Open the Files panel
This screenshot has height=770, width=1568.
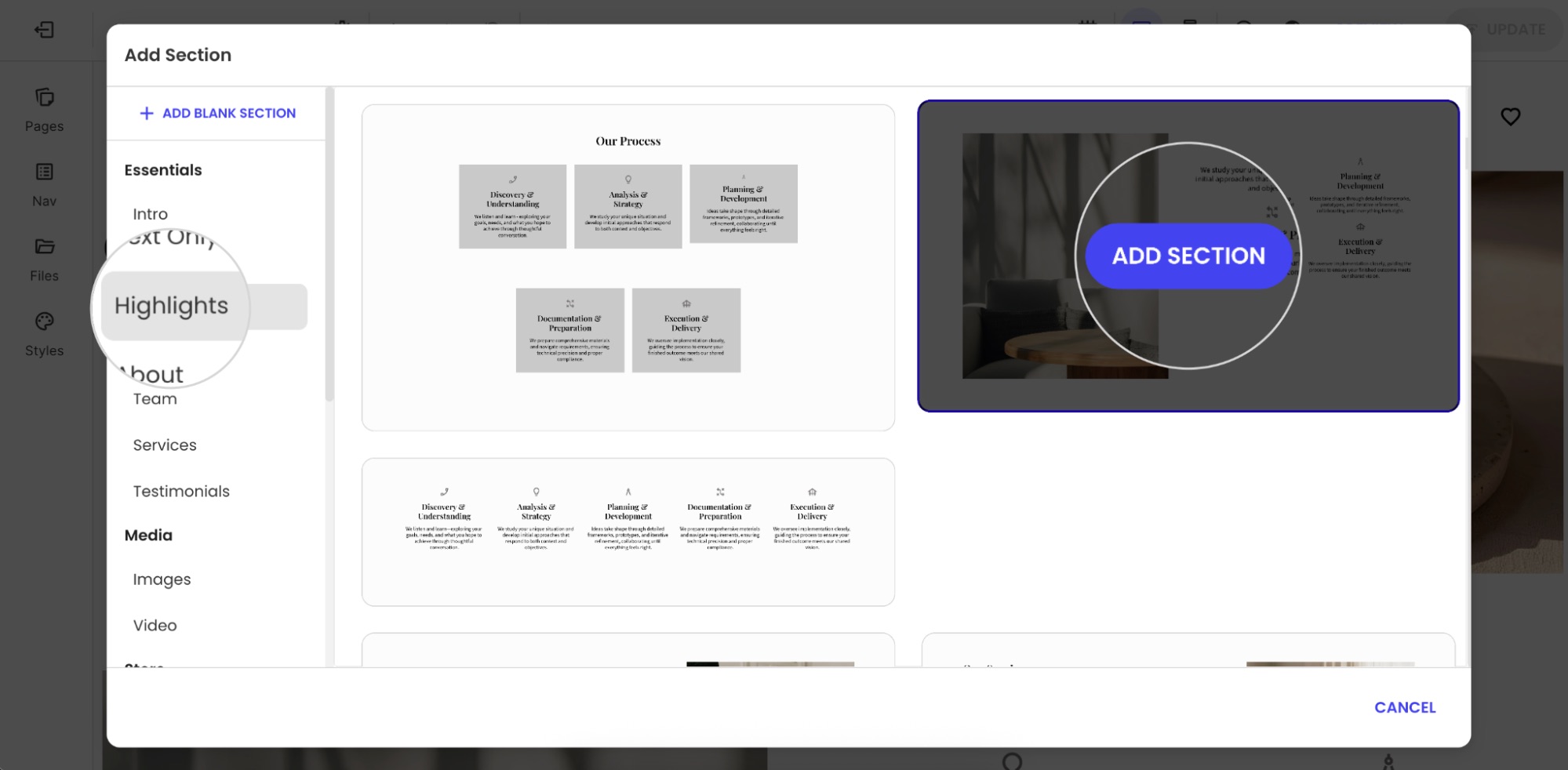click(44, 260)
